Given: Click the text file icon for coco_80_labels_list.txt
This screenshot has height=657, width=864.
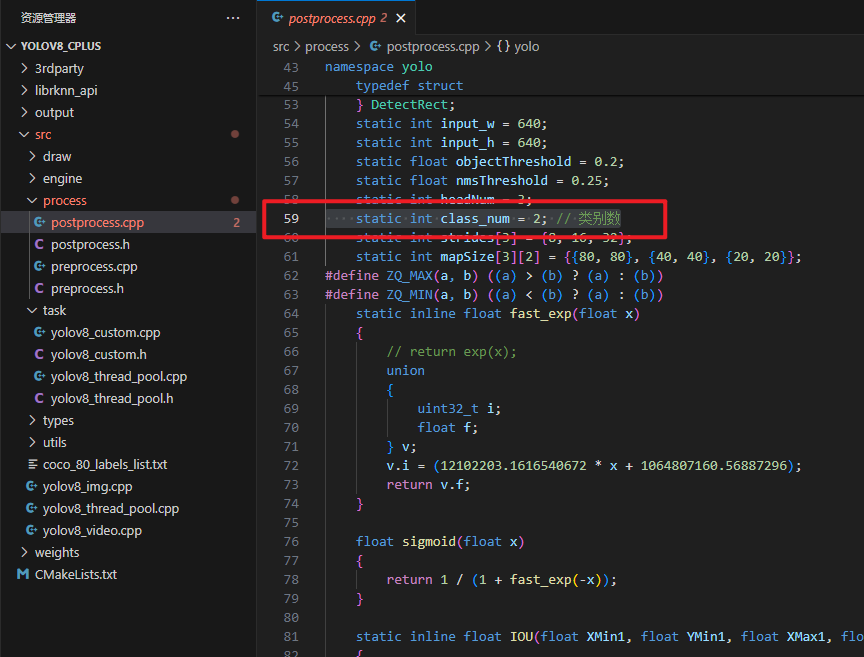Looking at the screenshot, I should 32,464.
